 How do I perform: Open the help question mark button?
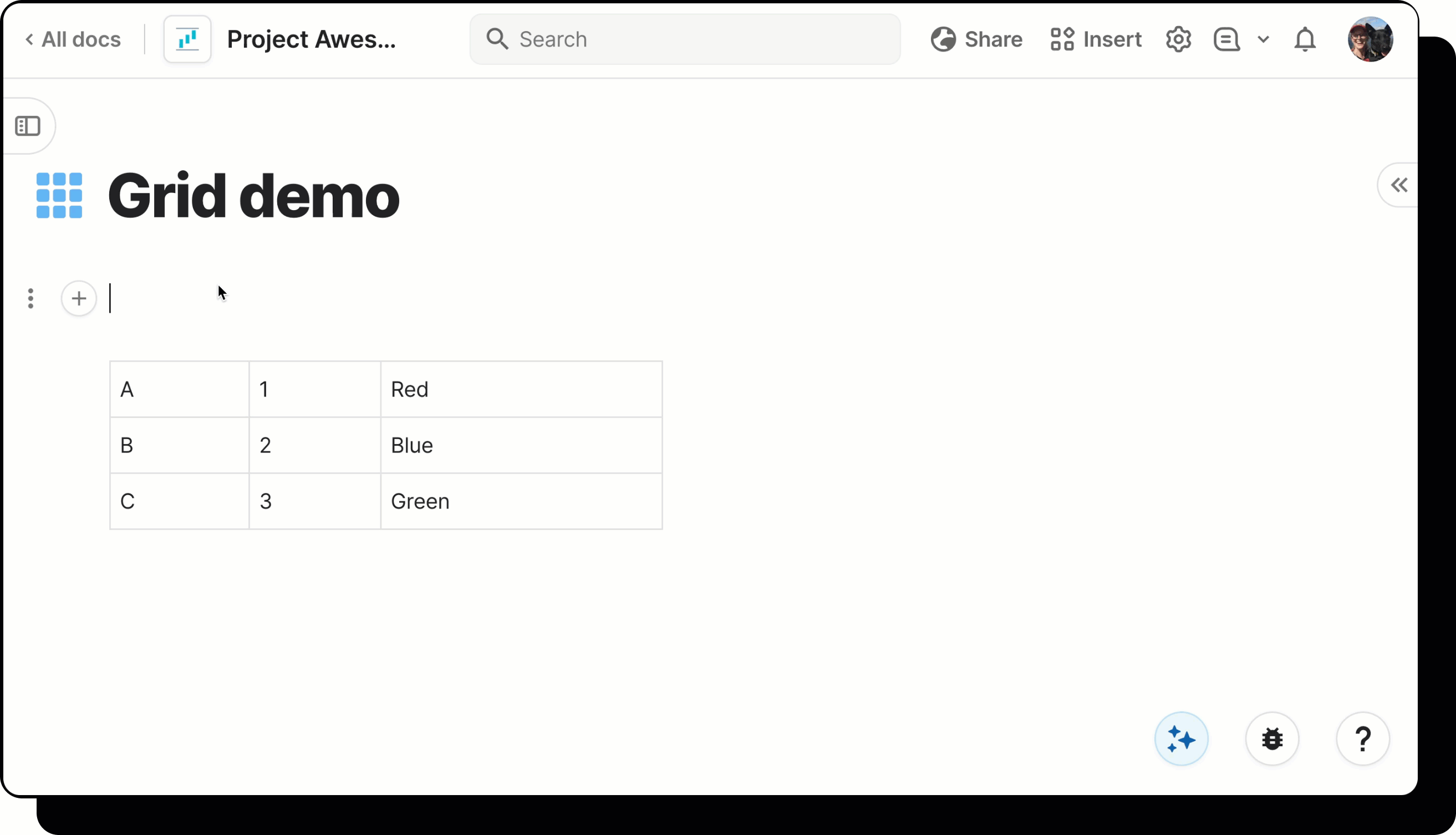[x=1362, y=739]
